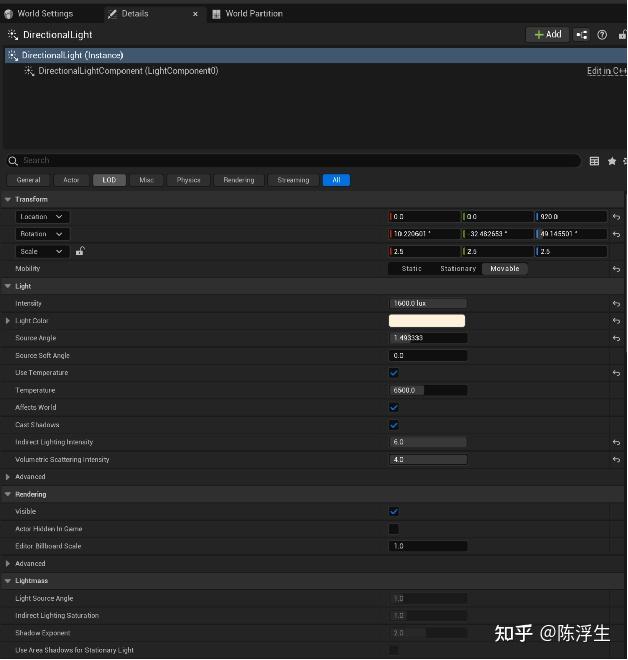Select the Misc filter category
This screenshot has height=660, width=628.
[146, 180]
